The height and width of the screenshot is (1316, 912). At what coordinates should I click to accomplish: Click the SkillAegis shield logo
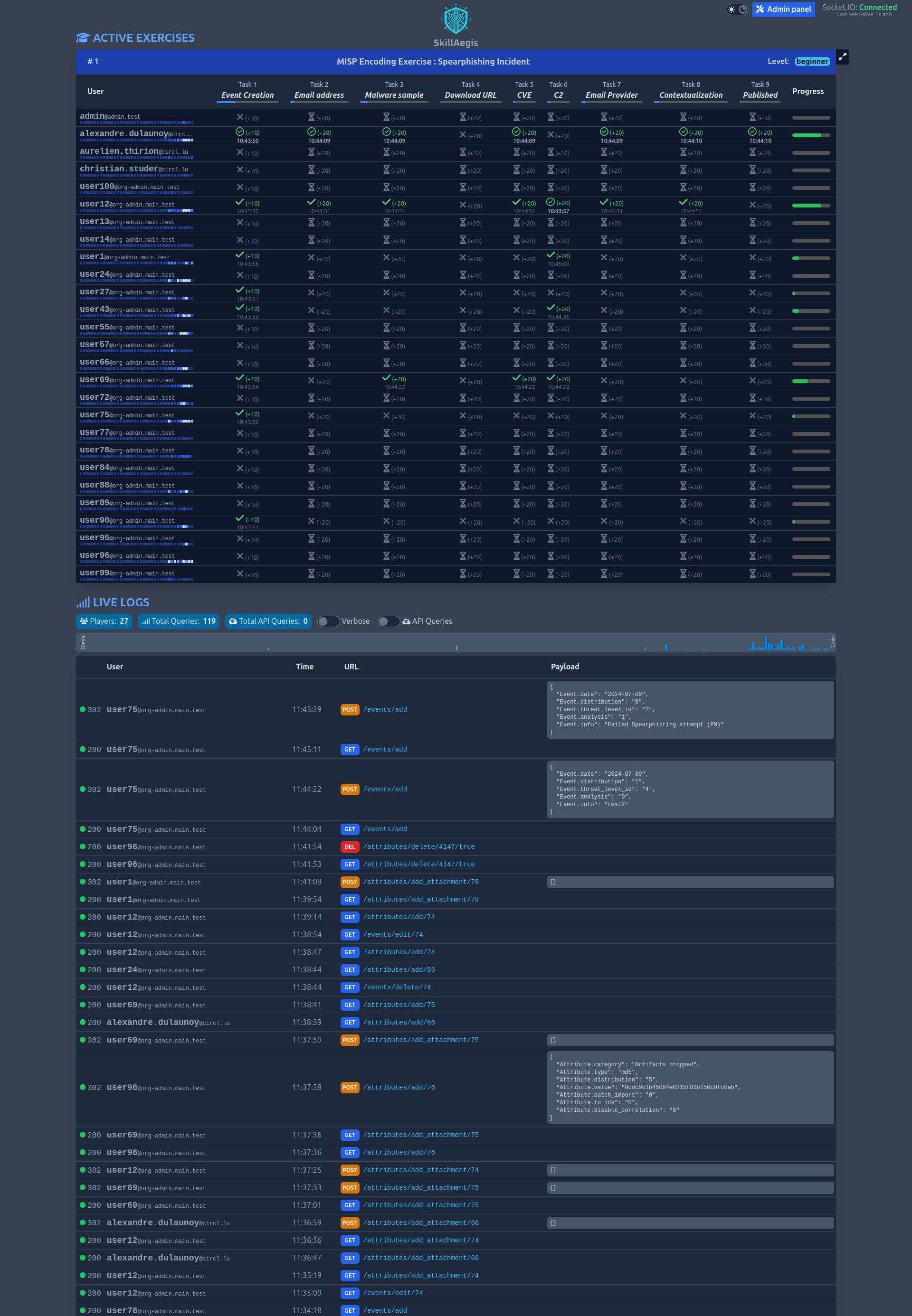pyautogui.click(x=456, y=19)
